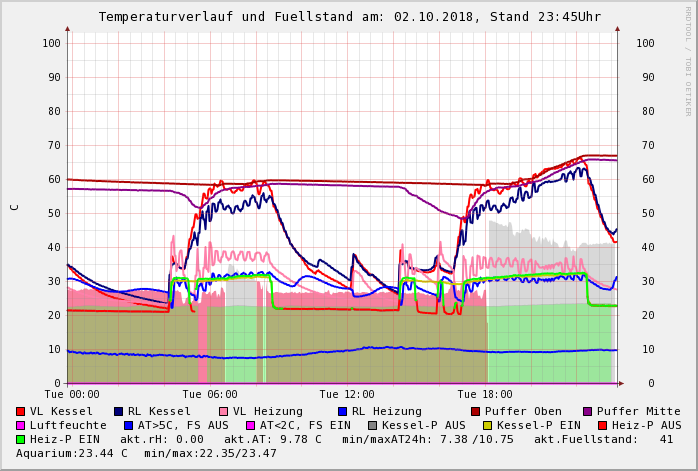The image size is (698, 471).
Task: Click the dark red Puffer Oben legend square
Action: coord(476,411)
